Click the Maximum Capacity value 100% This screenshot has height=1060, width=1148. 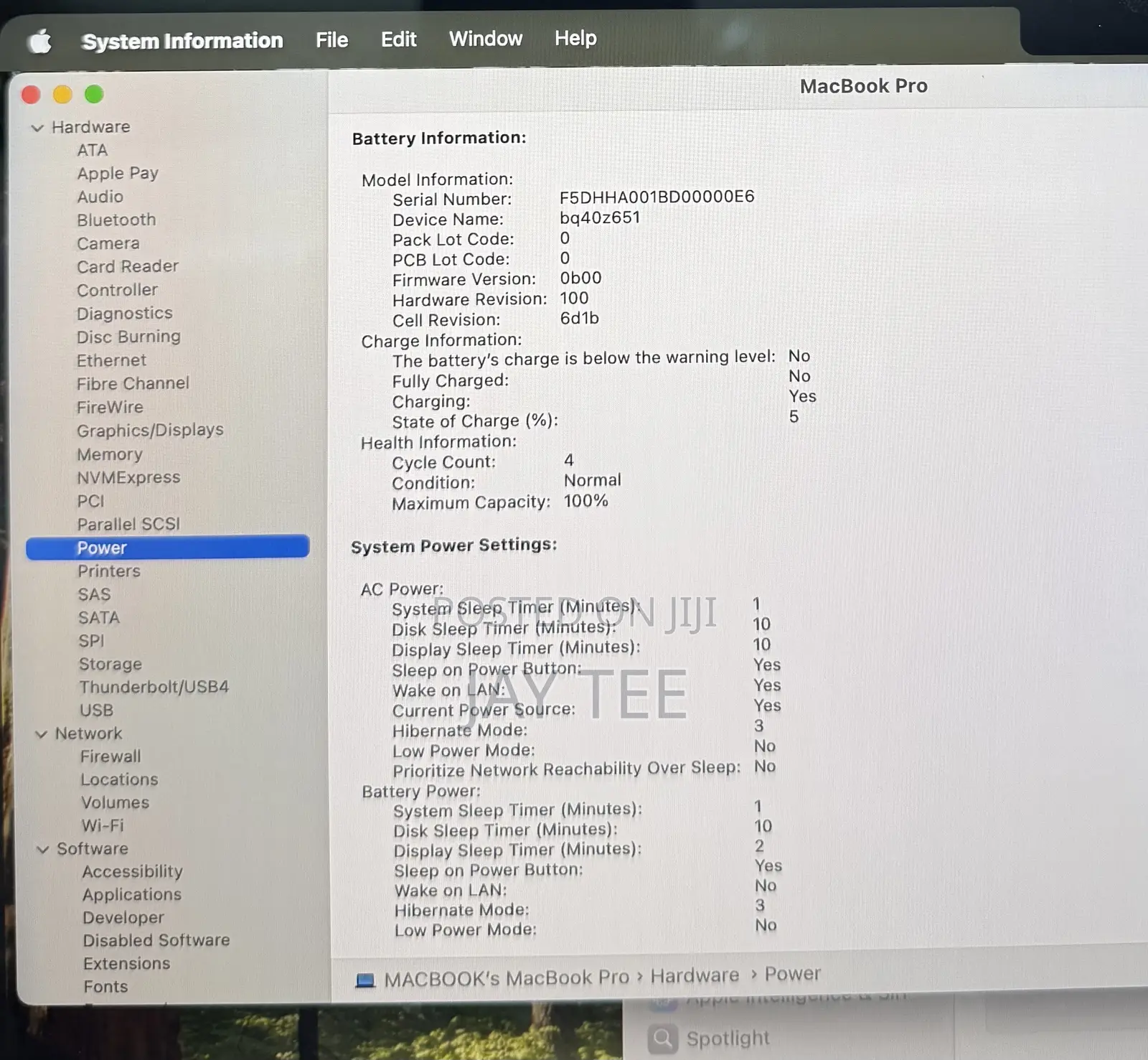tap(586, 501)
